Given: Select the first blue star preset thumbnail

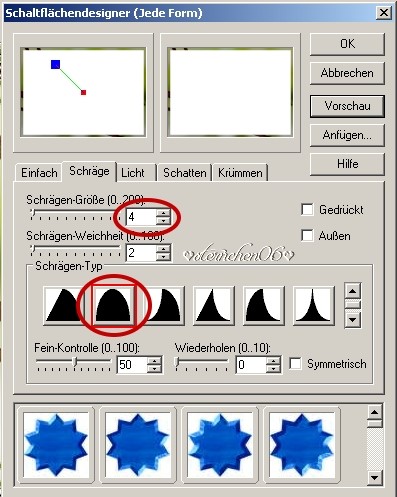Looking at the screenshot, I should click(x=56, y=445).
